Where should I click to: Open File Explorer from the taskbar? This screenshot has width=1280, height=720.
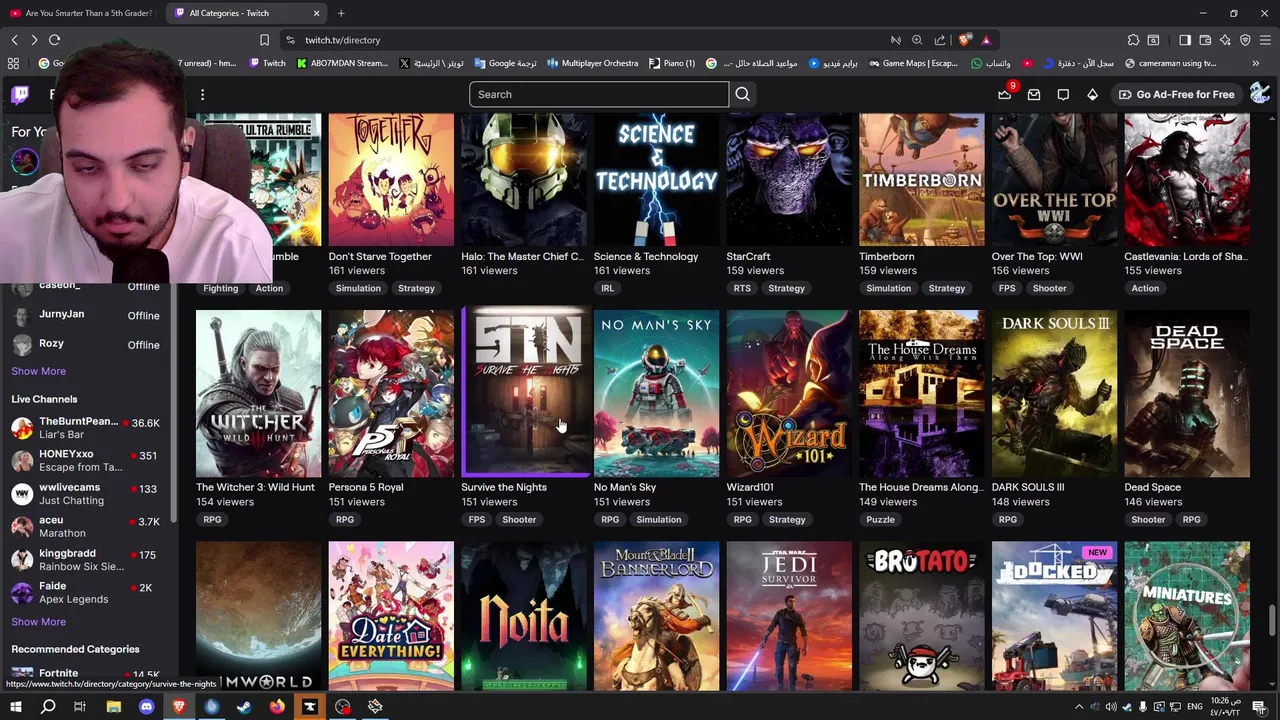tap(113, 707)
